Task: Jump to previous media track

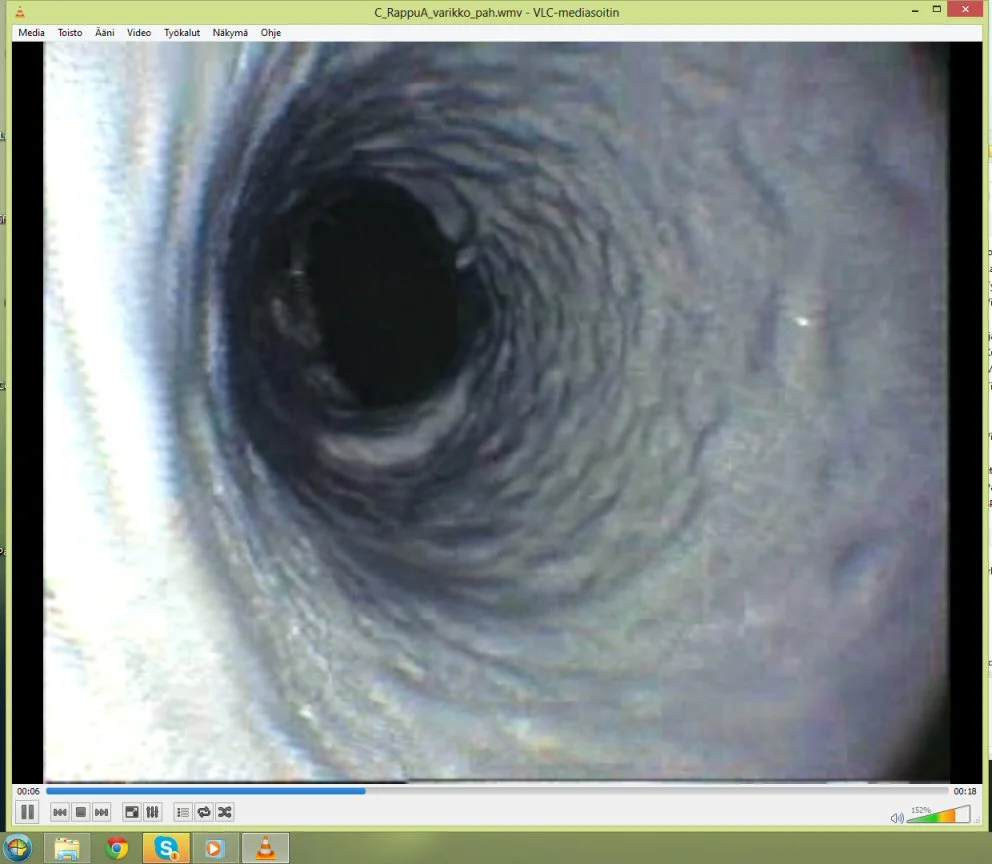Action: point(60,812)
